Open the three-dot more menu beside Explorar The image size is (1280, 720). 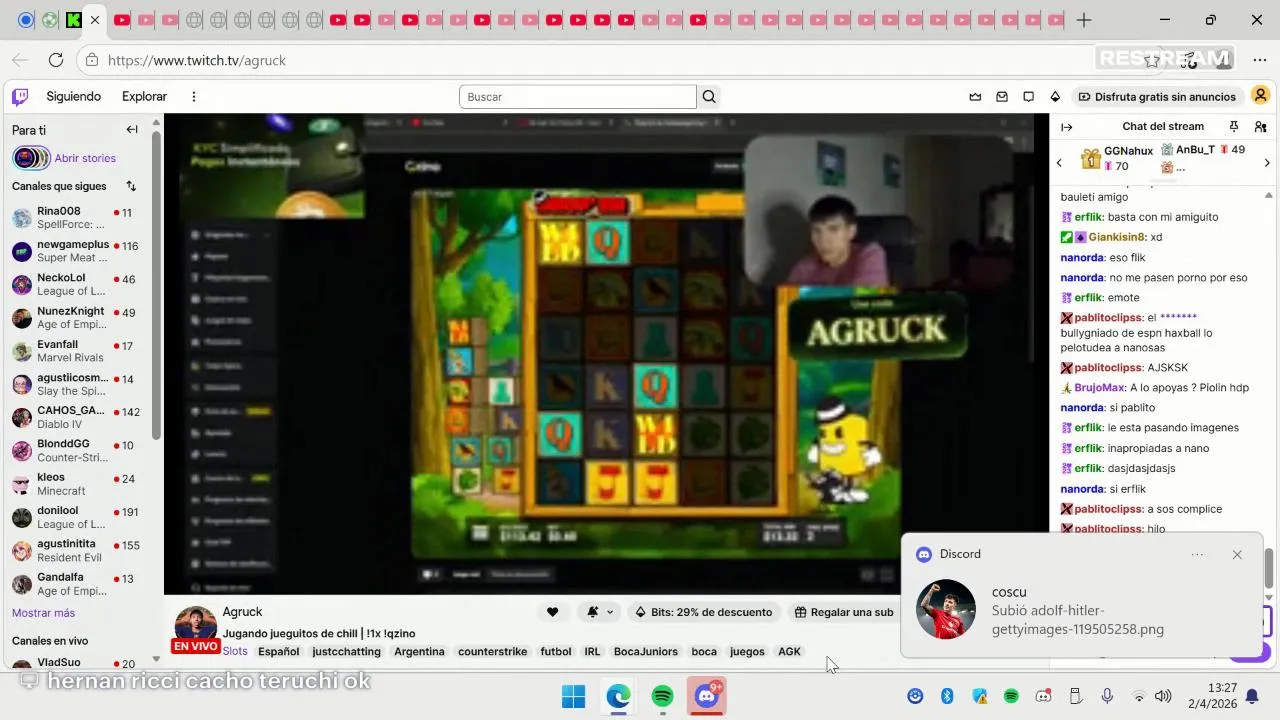194,97
